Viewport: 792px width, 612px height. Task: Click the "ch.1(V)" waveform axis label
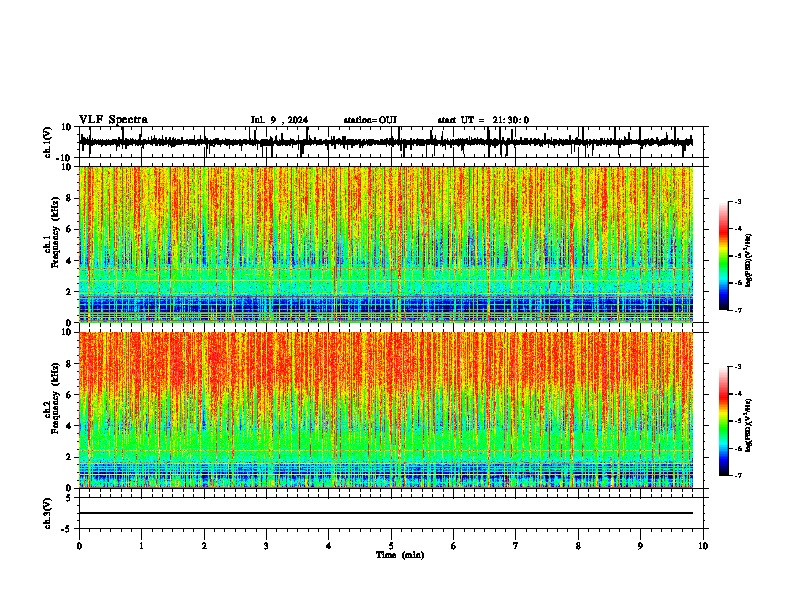pyautogui.click(x=48, y=142)
